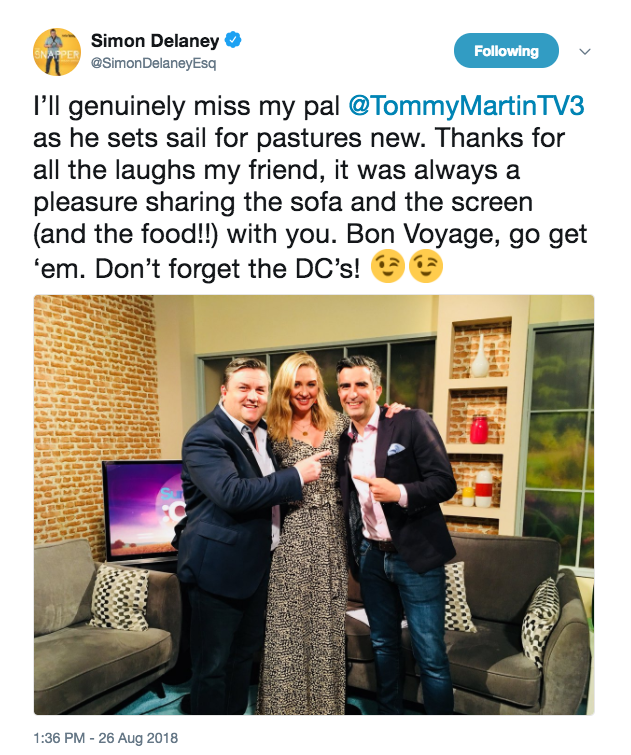Click the blonde woman in the center
The height and width of the screenshot is (755, 631).
click(304, 532)
